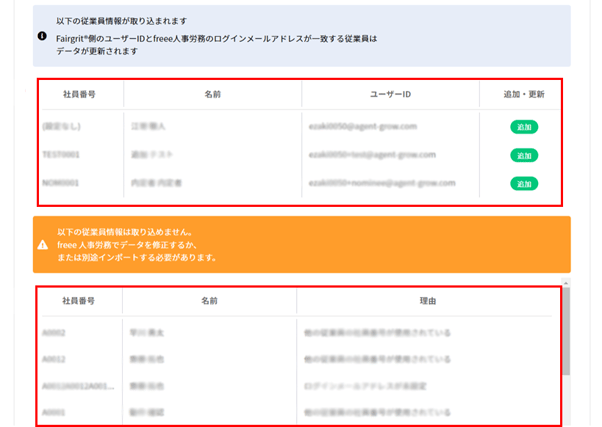Click the ユーザーID column header

pos(393,95)
